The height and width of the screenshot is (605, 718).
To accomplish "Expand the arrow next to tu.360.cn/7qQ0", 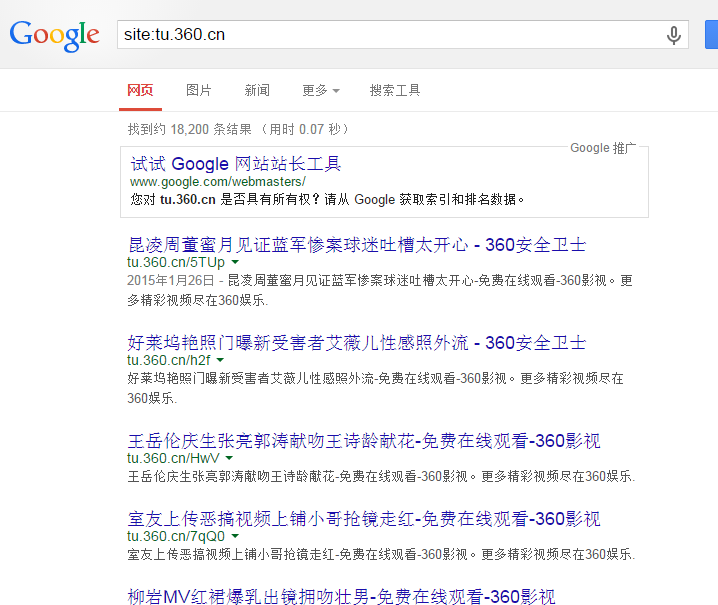I will pyautogui.click(x=235, y=536).
